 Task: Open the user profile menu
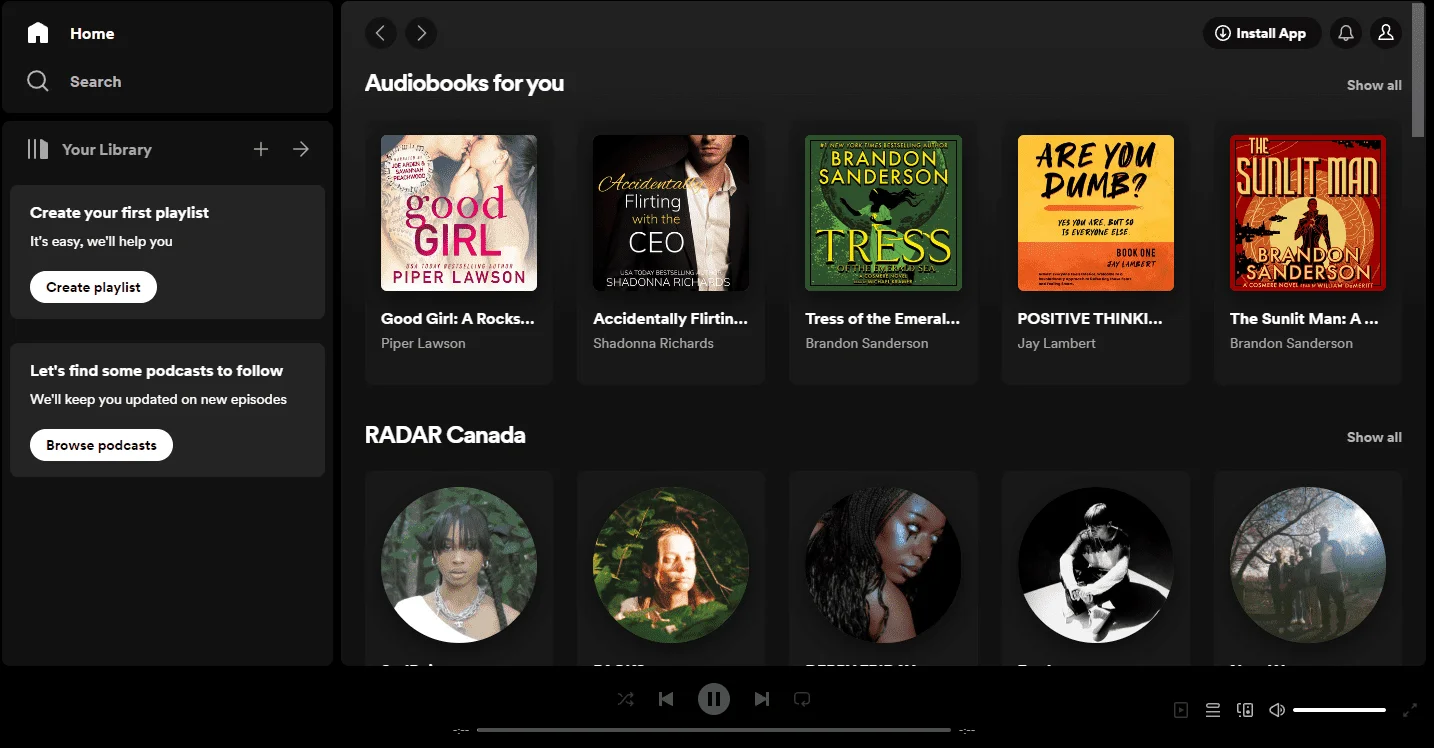click(x=1386, y=33)
